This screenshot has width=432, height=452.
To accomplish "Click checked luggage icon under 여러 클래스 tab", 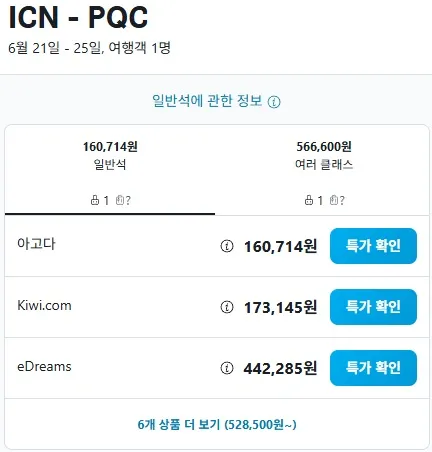I will (x=334, y=200).
